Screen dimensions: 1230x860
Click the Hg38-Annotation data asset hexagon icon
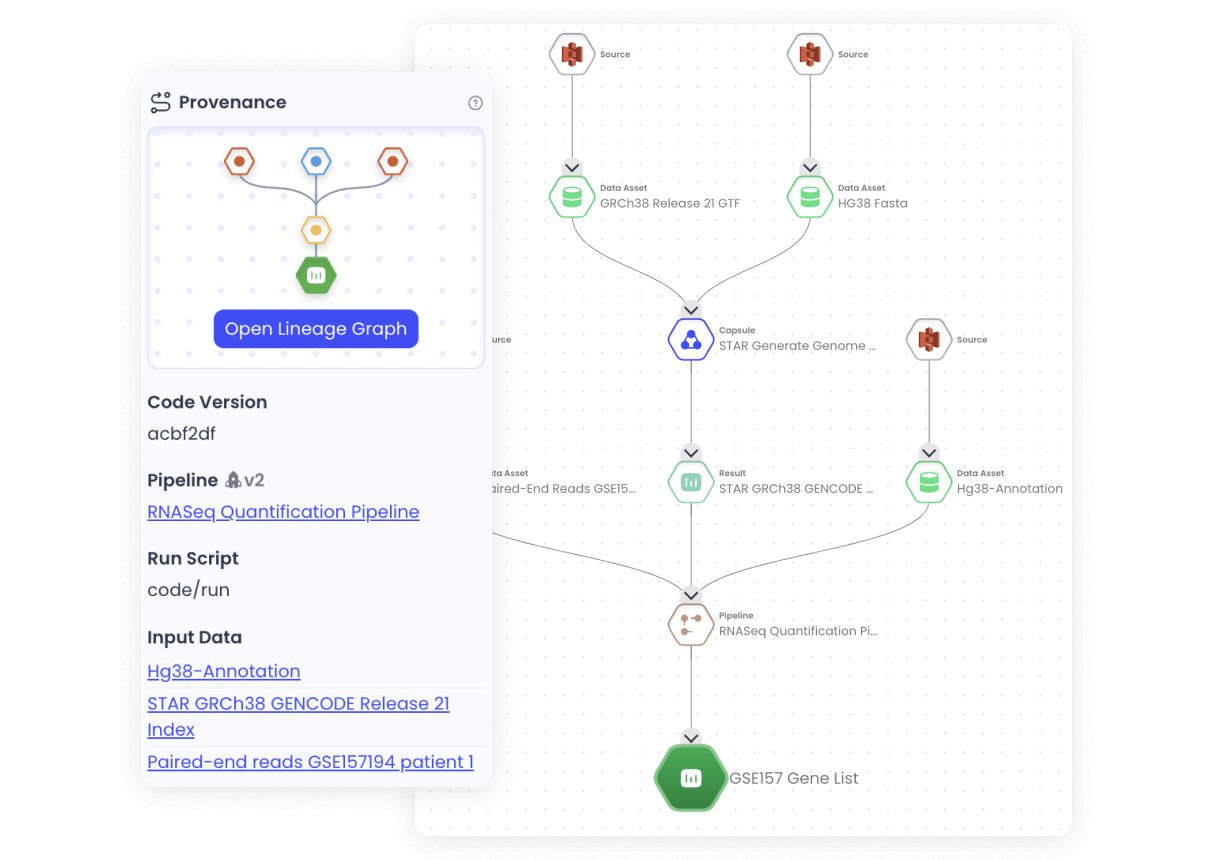click(x=928, y=482)
